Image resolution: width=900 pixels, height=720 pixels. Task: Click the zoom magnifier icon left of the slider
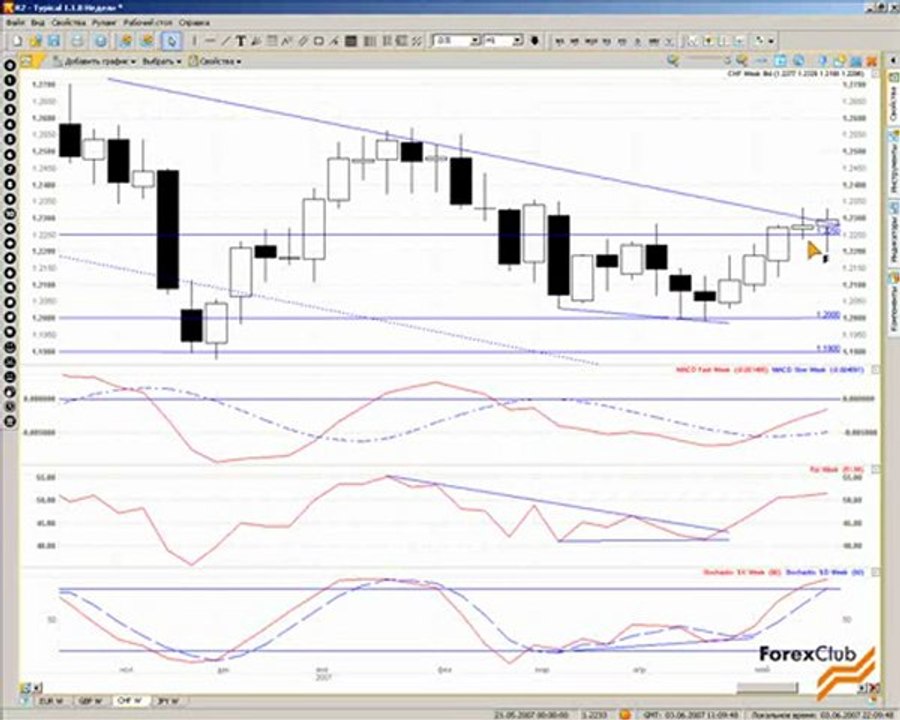[x=673, y=60]
